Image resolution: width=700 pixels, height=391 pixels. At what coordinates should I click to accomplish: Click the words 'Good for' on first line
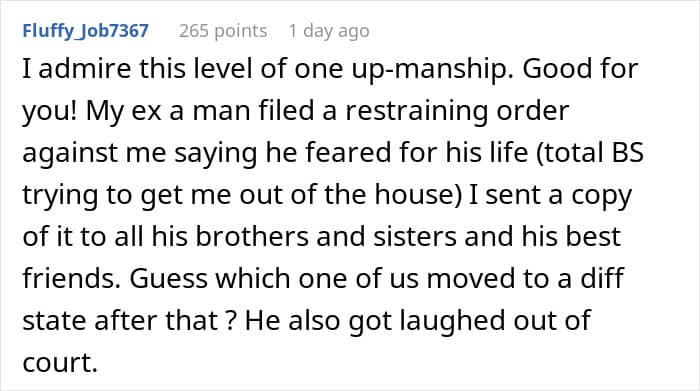(x=580, y=69)
